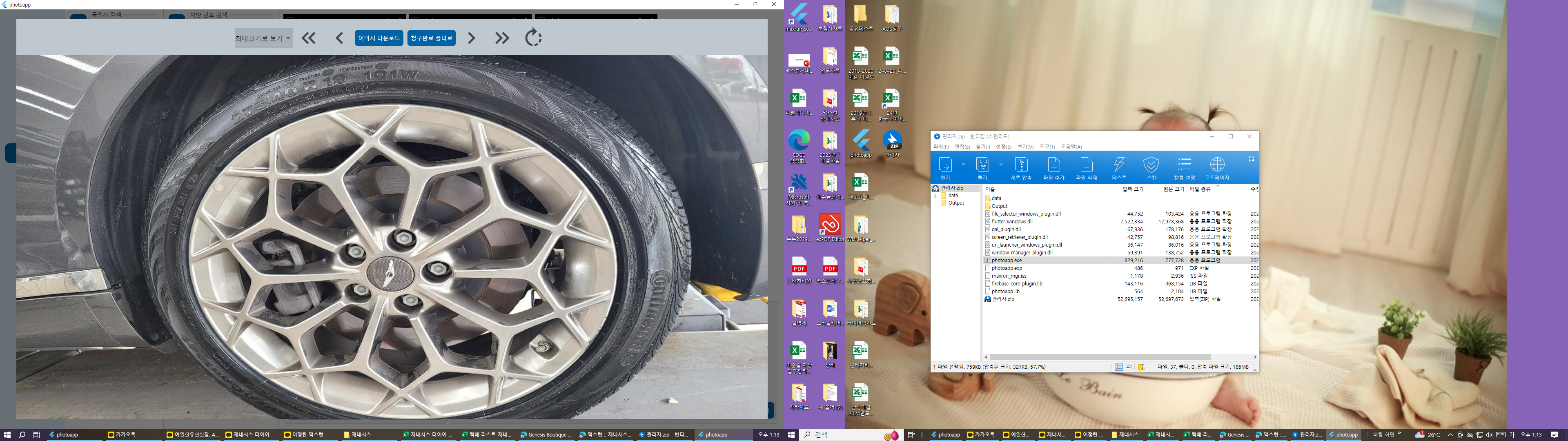1568x441 pixels.
Task: Switch to image preview view in status bar
Action: click(1129, 367)
